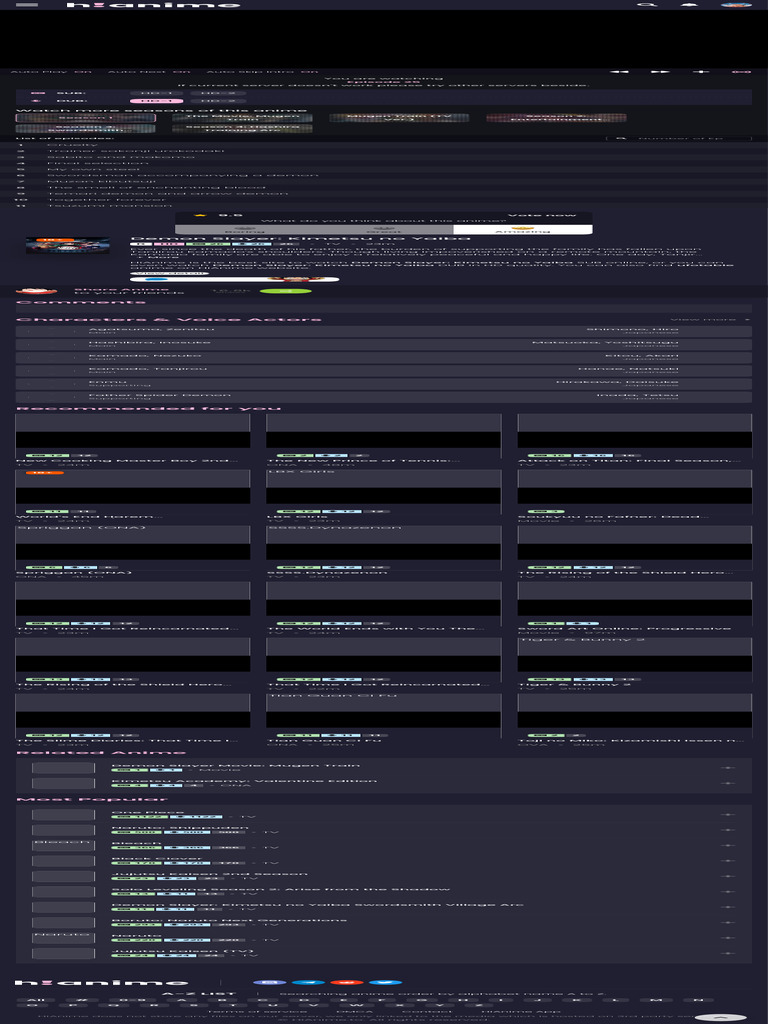768x1024 pixels.
Task: Open Sword Art Online: Progressive recommendation
Action: point(634,607)
